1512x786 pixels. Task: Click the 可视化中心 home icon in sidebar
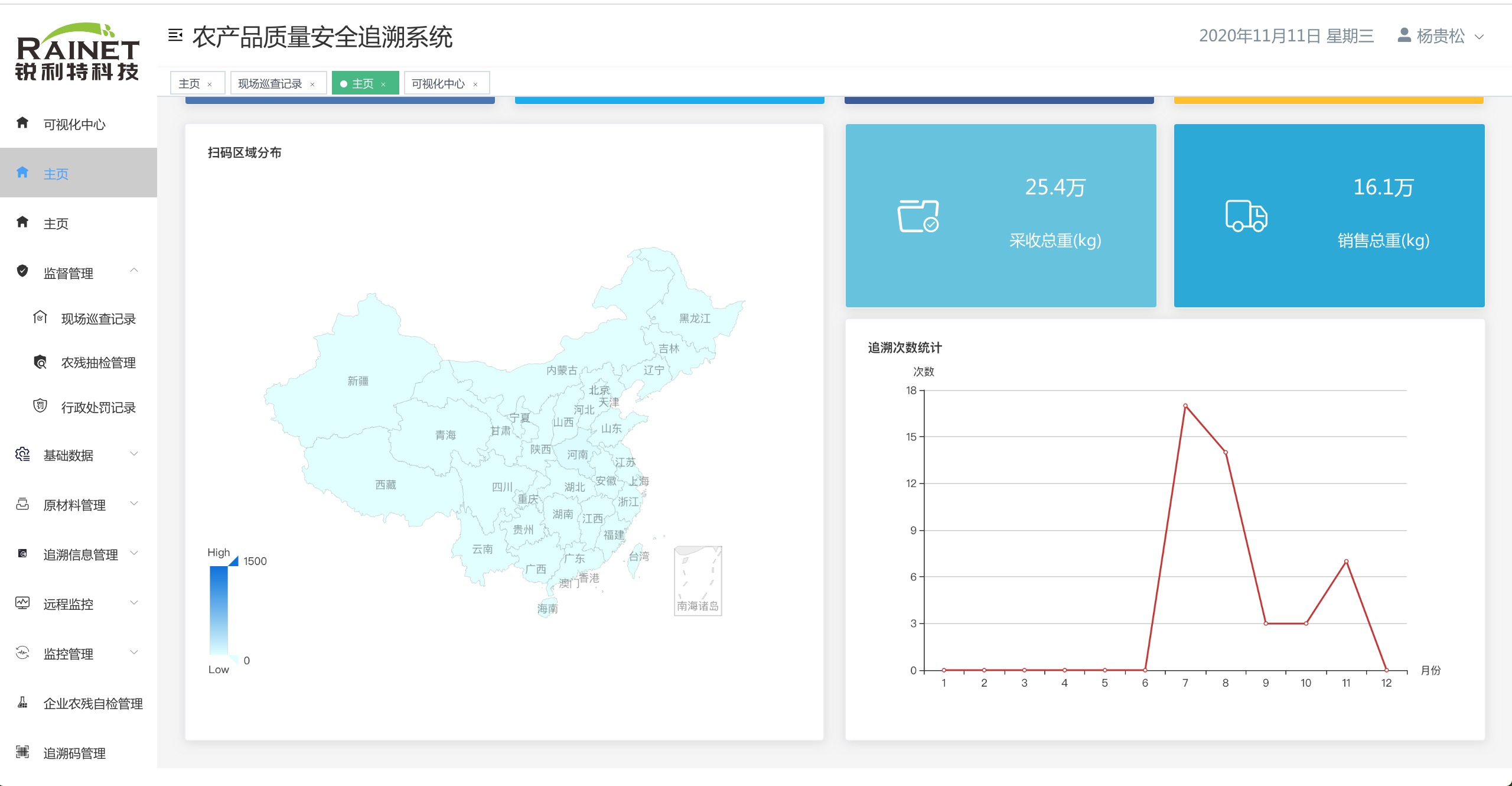point(22,123)
